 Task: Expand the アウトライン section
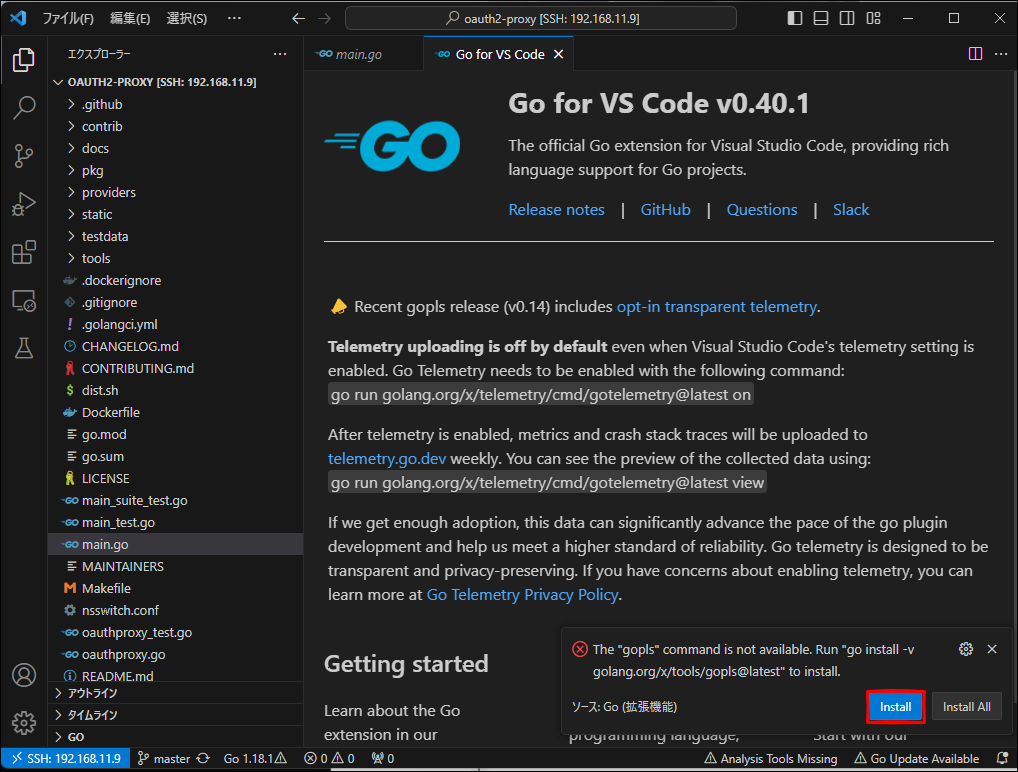92,693
